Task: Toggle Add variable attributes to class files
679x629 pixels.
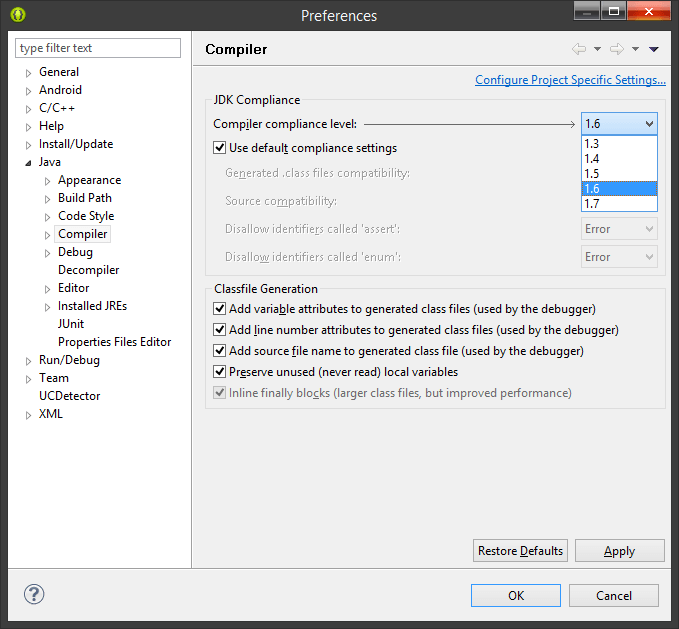Action: (220, 309)
